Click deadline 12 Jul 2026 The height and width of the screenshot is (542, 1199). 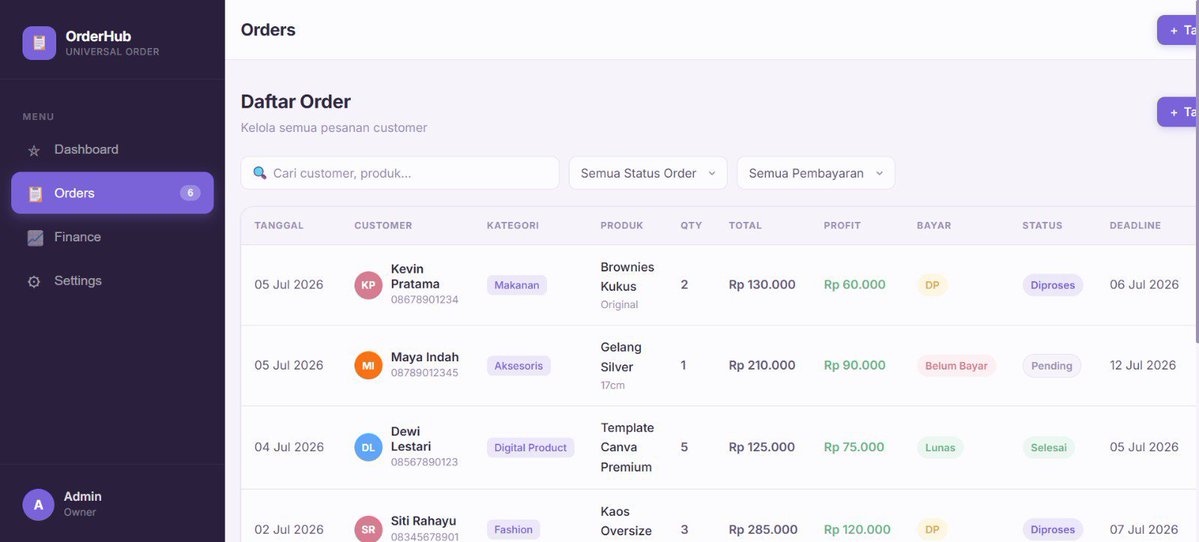click(1142, 365)
